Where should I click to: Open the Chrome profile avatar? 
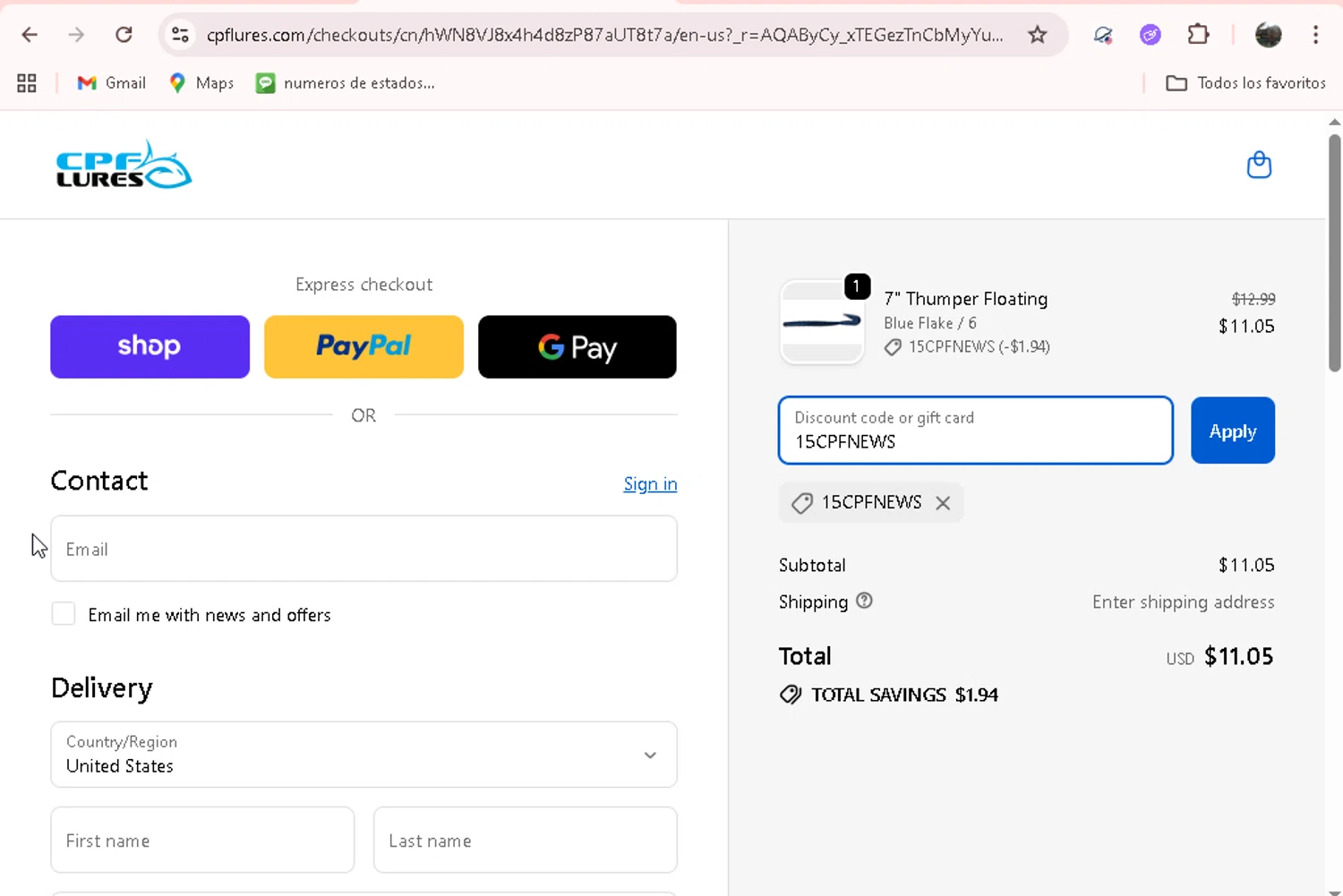1268,35
